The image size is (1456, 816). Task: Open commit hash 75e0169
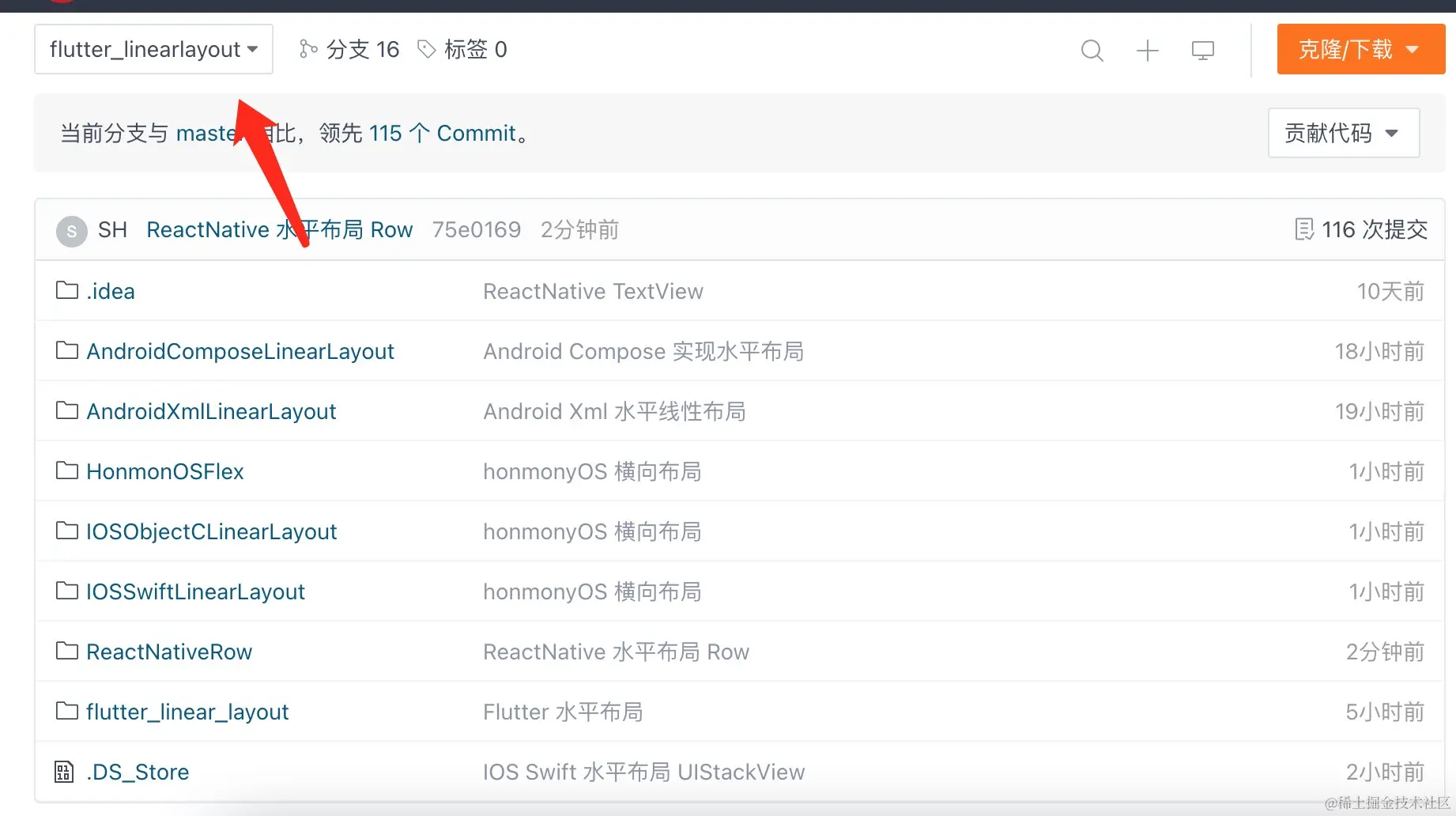477,229
